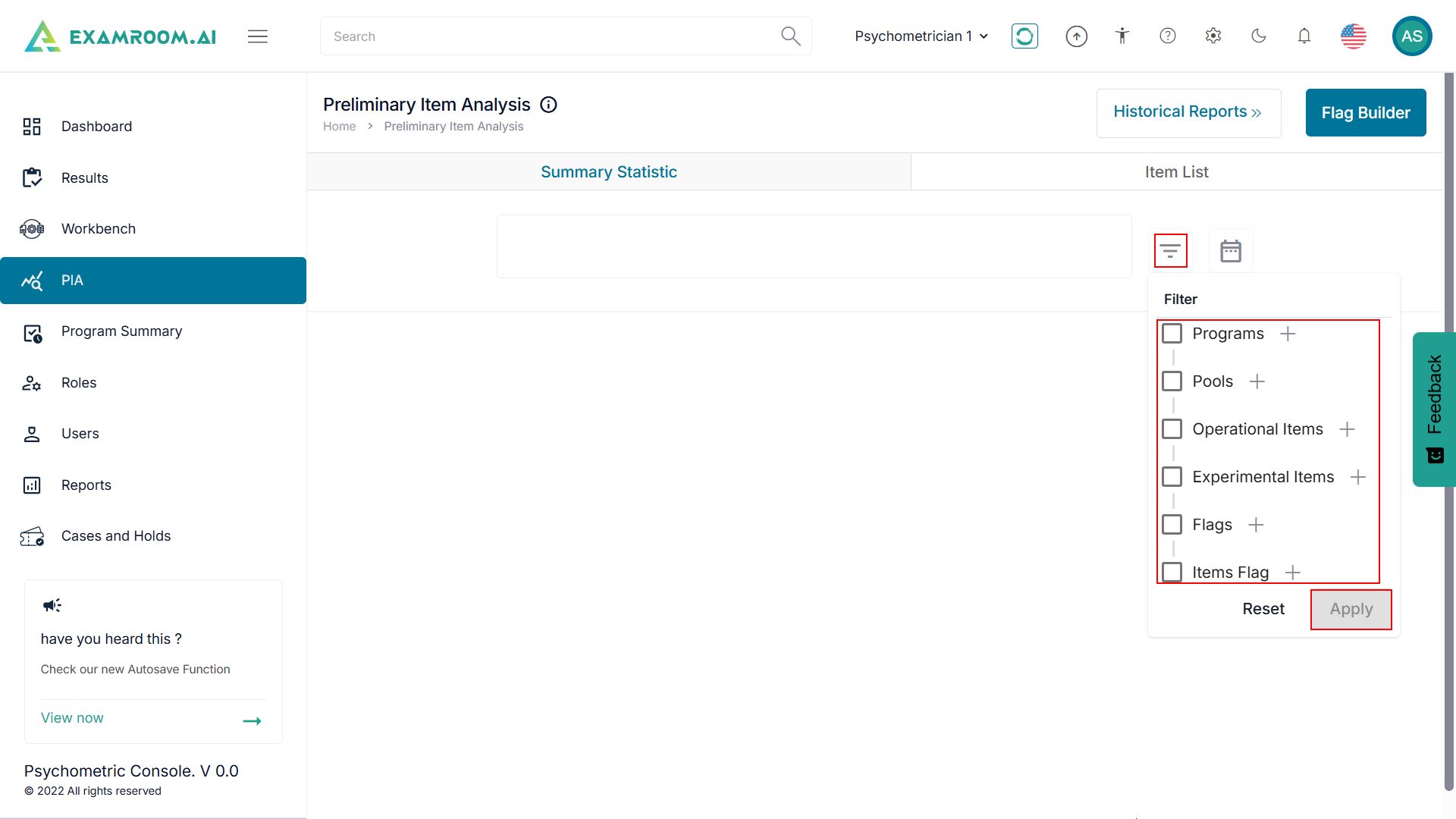Click the US flag language icon
Image resolution: width=1456 pixels, height=819 pixels.
pos(1353,36)
